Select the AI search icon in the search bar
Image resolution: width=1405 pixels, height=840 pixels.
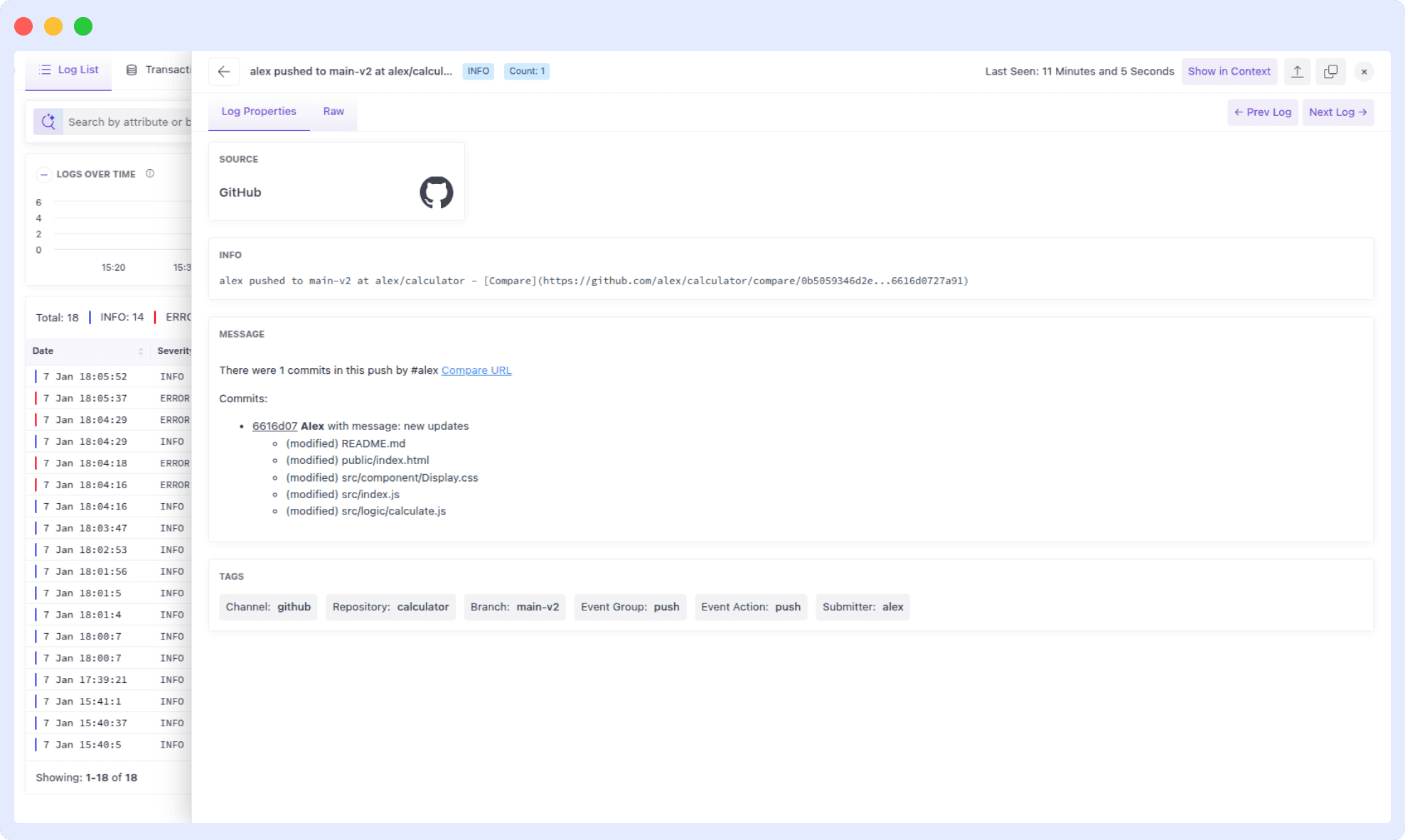pos(48,121)
